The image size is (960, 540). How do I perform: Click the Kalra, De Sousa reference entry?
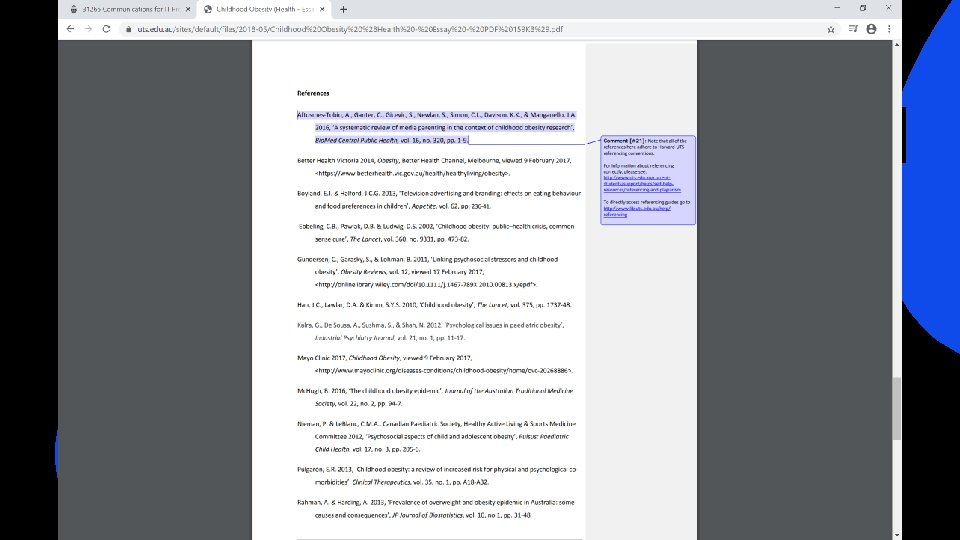(x=430, y=331)
